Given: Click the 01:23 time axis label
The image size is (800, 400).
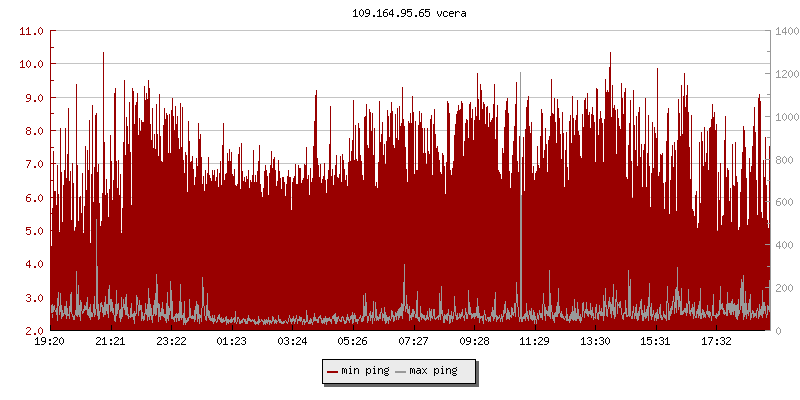Looking at the screenshot, I should (x=232, y=342).
